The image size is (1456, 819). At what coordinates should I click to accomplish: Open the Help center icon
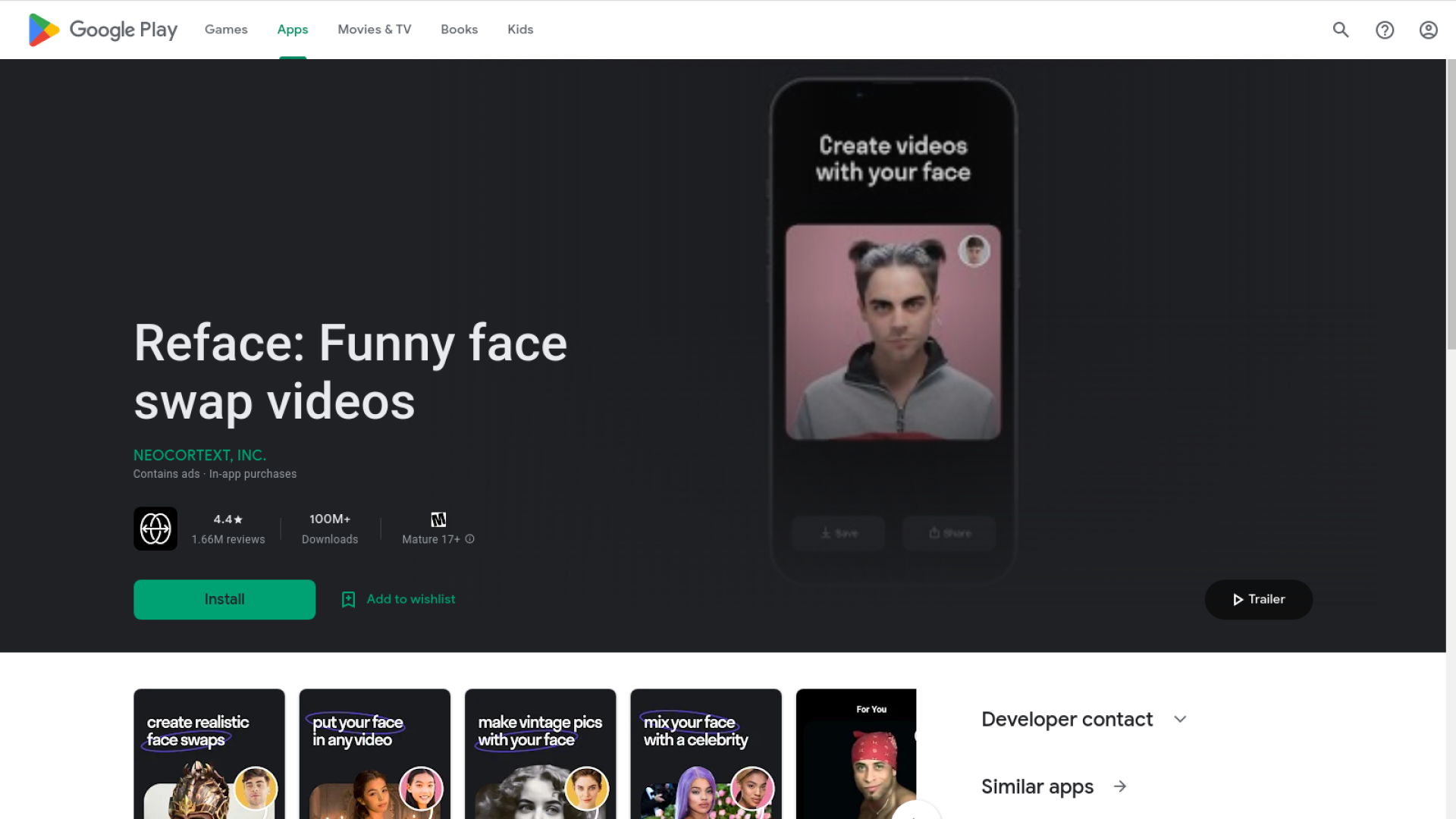pos(1385,30)
